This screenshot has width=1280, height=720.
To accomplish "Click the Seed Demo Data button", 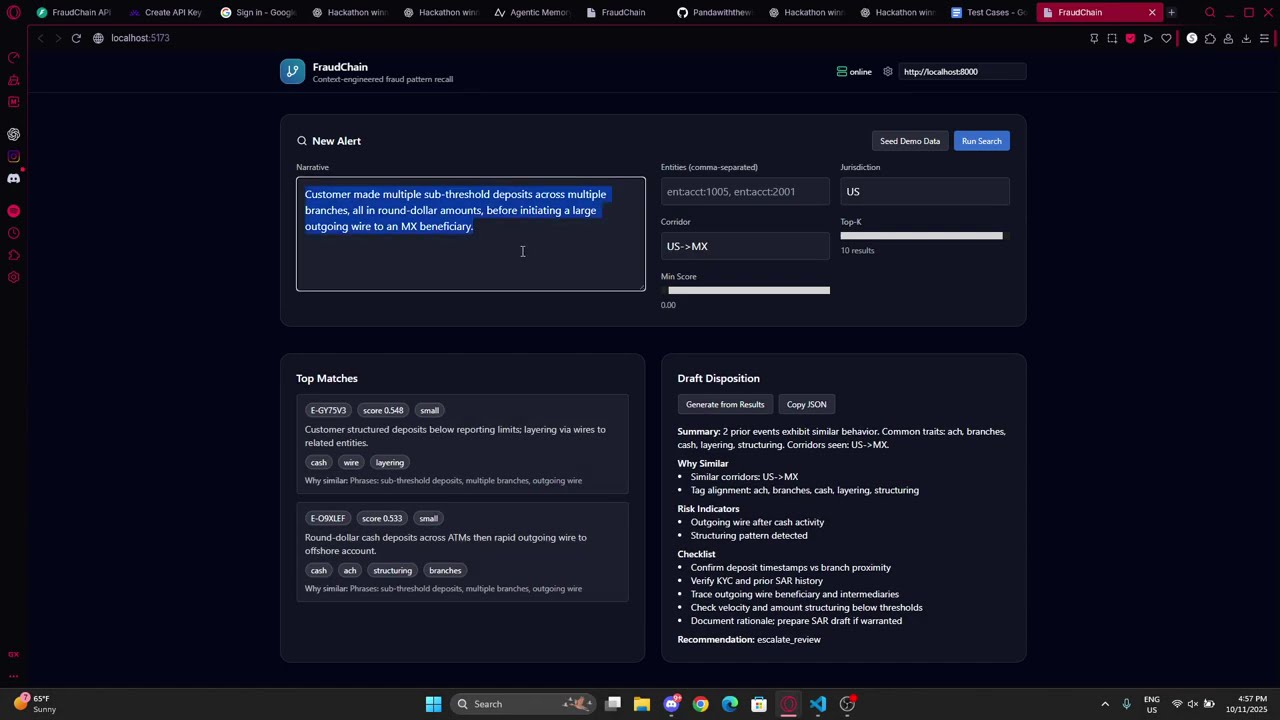I will [x=910, y=141].
